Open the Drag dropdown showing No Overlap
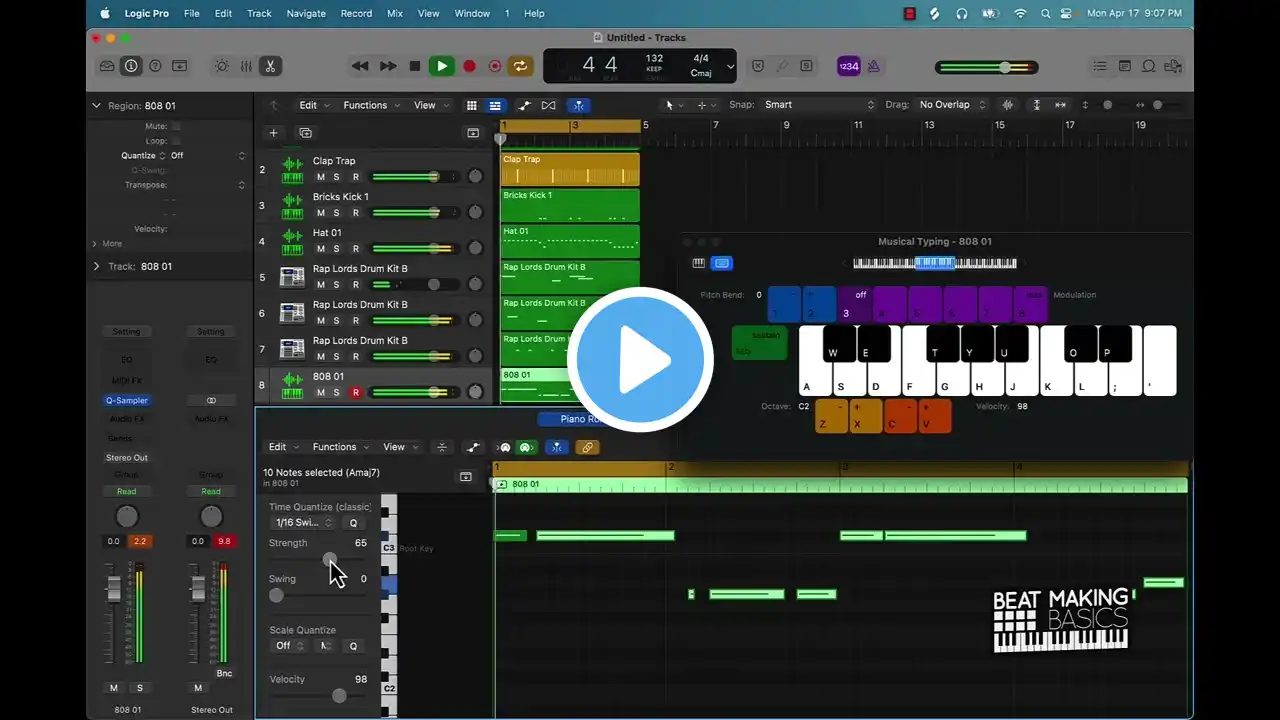The width and height of the screenshot is (1280, 720). (952, 105)
